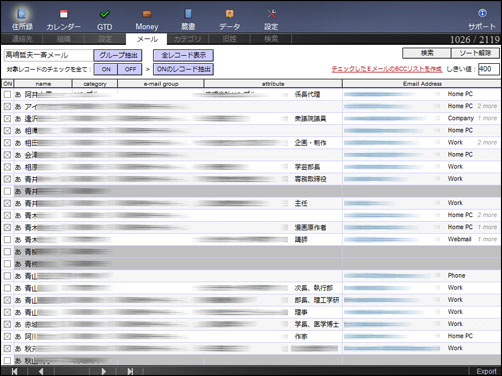Turn all checks OFF button
Viewport: 502px width, 376px height.
point(130,69)
